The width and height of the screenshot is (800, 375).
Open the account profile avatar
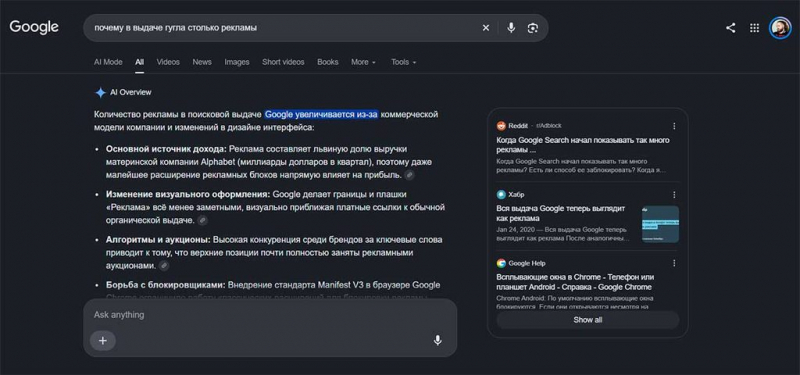(x=780, y=28)
